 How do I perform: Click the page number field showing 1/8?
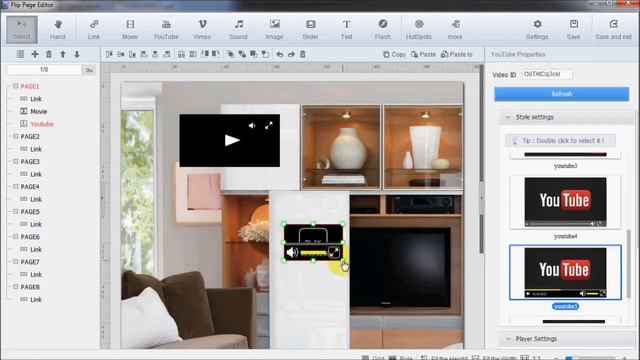point(44,70)
